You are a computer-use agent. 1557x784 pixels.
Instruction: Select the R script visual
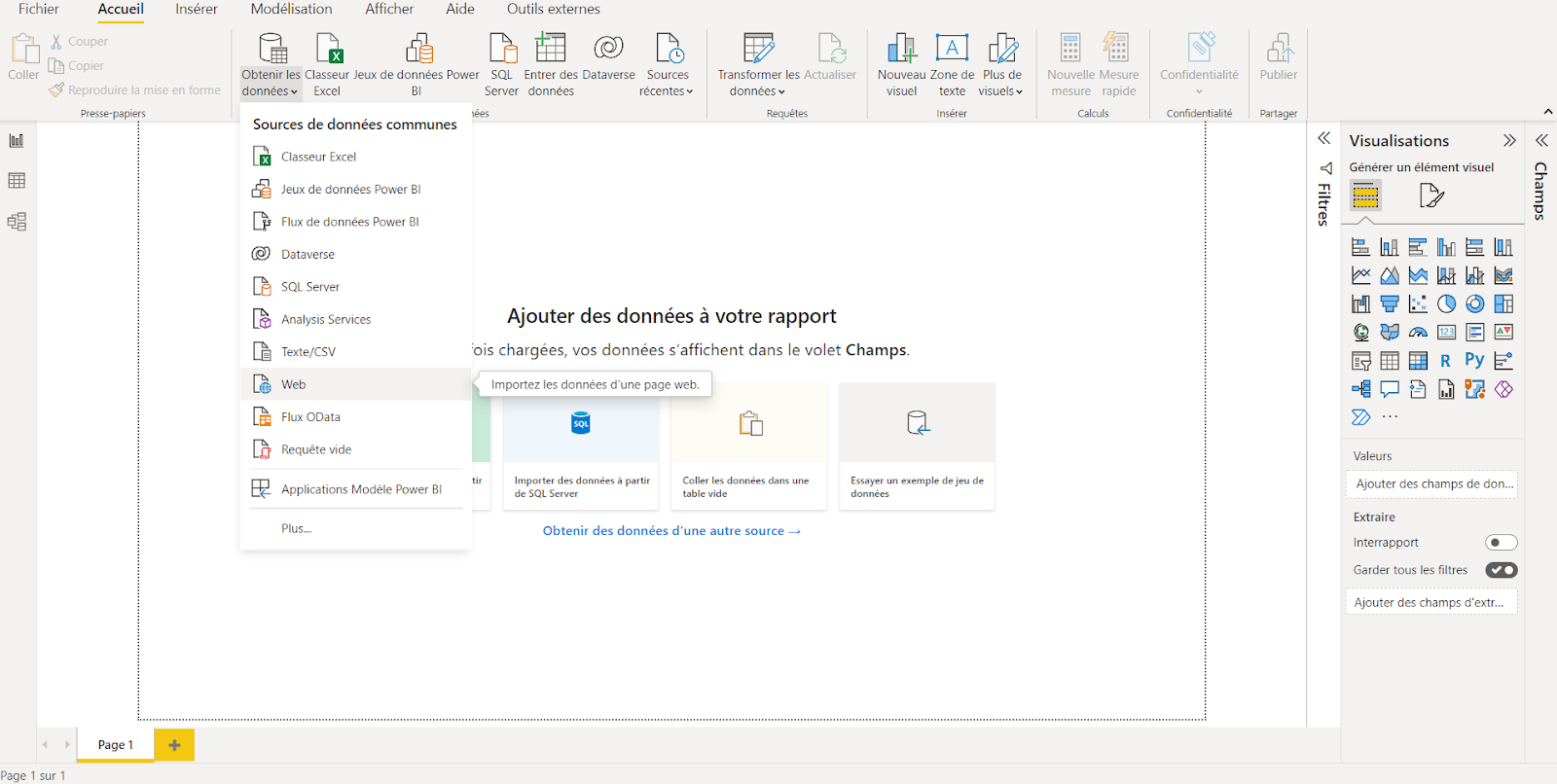[x=1446, y=361]
